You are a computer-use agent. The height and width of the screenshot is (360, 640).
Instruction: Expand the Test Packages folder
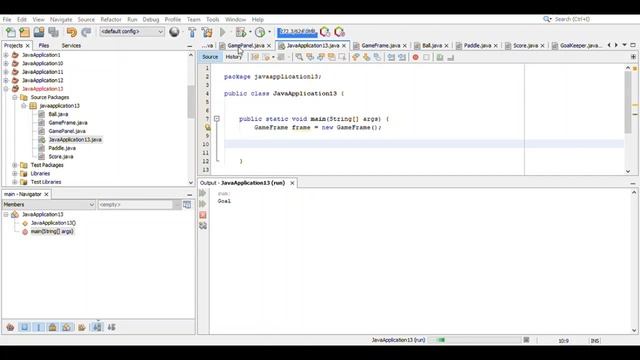[x=15, y=165]
